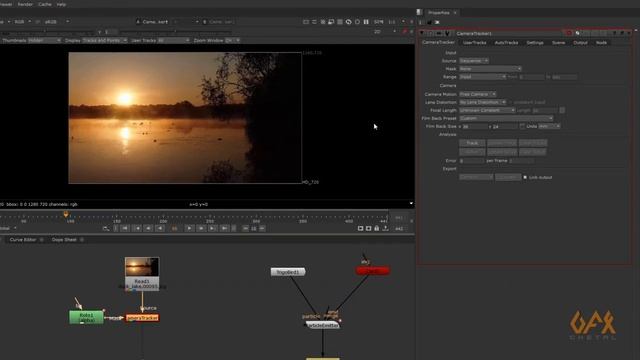Open the Cache menu
Viewport: 640px width, 360px height.
44,4
